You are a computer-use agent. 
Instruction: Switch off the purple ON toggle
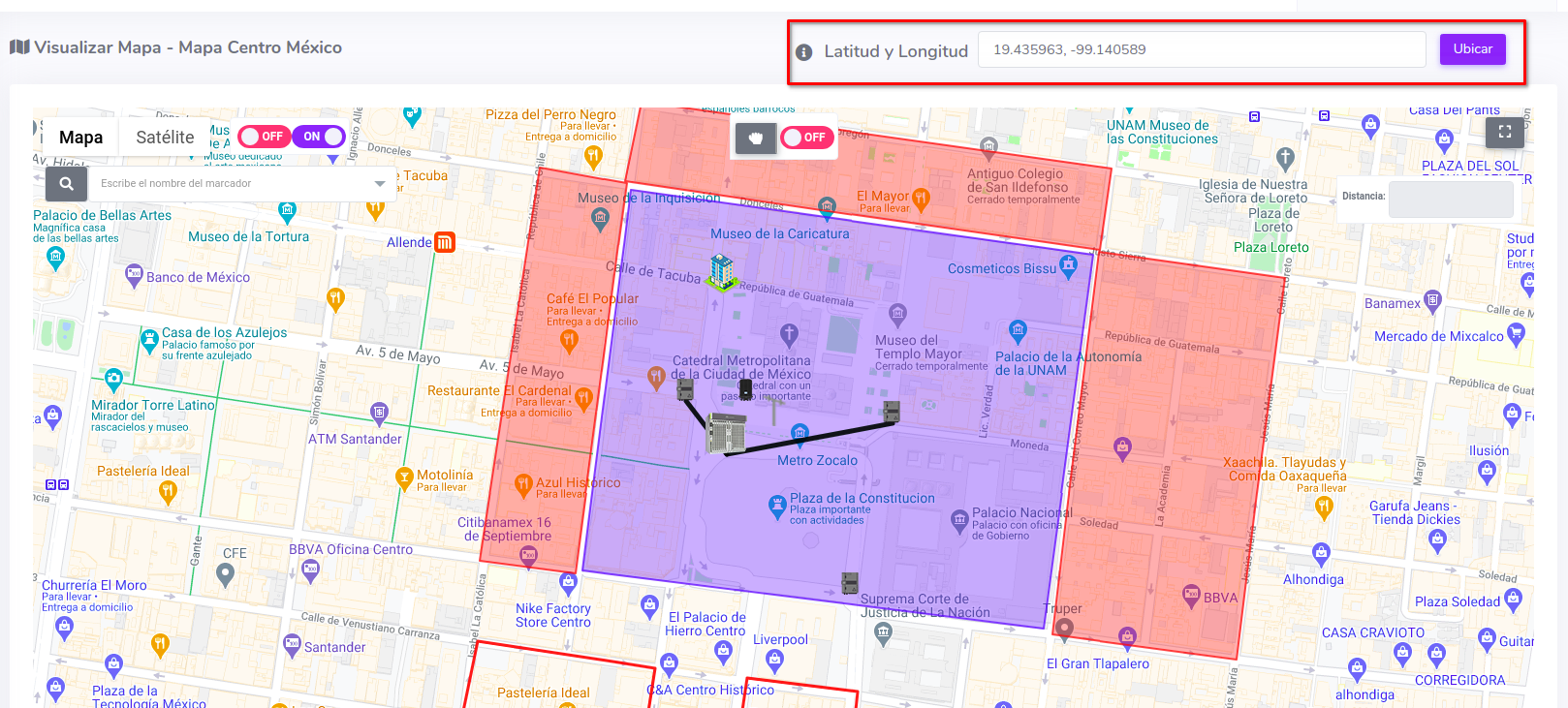(319, 137)
